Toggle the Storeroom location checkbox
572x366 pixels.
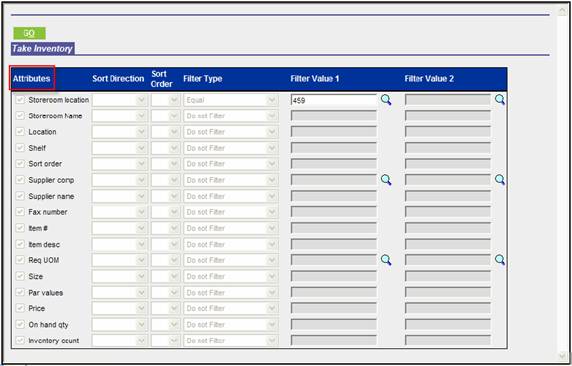[20, 100]
